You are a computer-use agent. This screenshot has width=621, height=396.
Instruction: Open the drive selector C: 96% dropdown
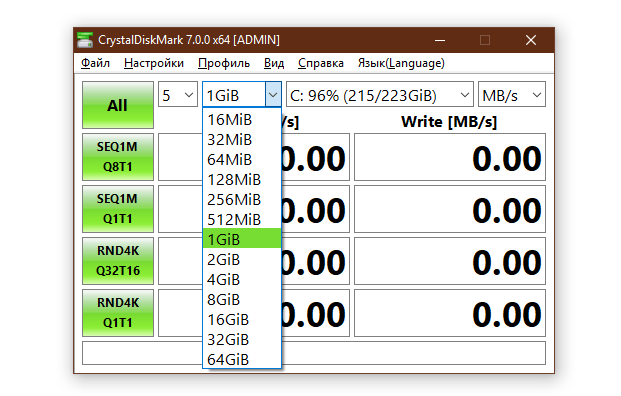point(379,94)
